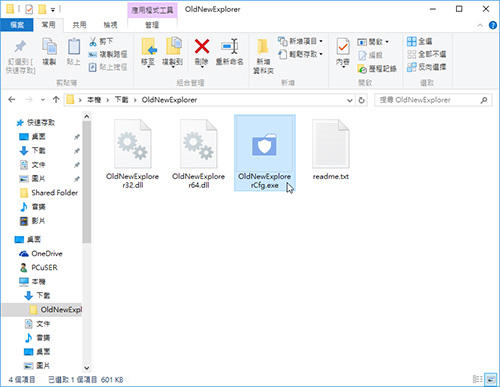Click Copy path in ribbon

[108, 54]
